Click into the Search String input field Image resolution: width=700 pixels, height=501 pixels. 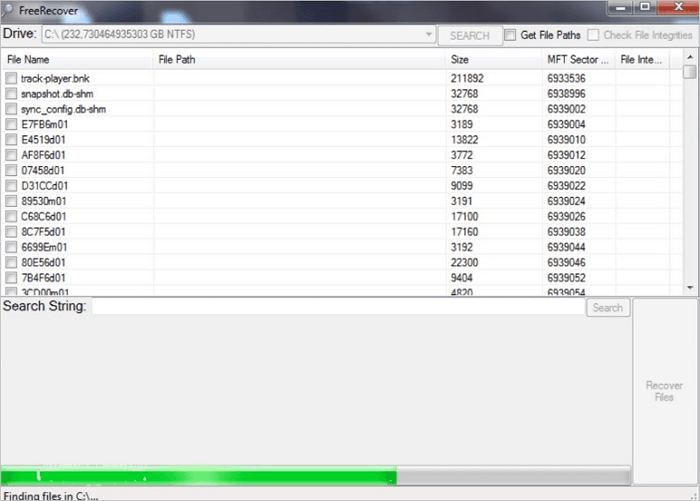pos(338,307)
